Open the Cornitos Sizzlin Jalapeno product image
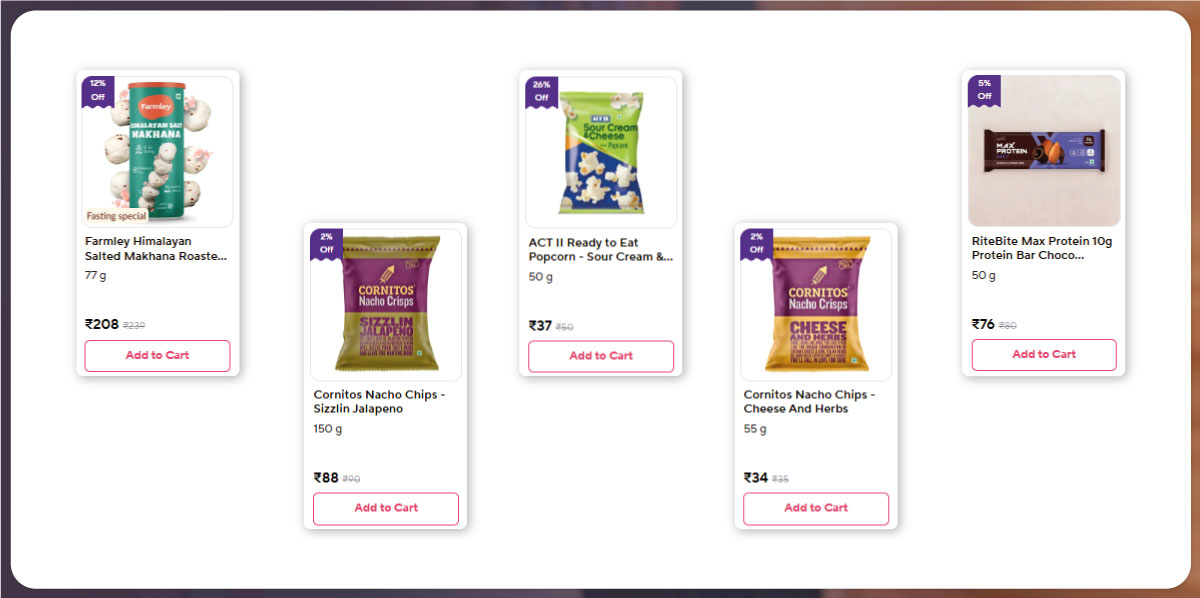Viewport: 1200px width, 598px height. [x=386, y=304]
